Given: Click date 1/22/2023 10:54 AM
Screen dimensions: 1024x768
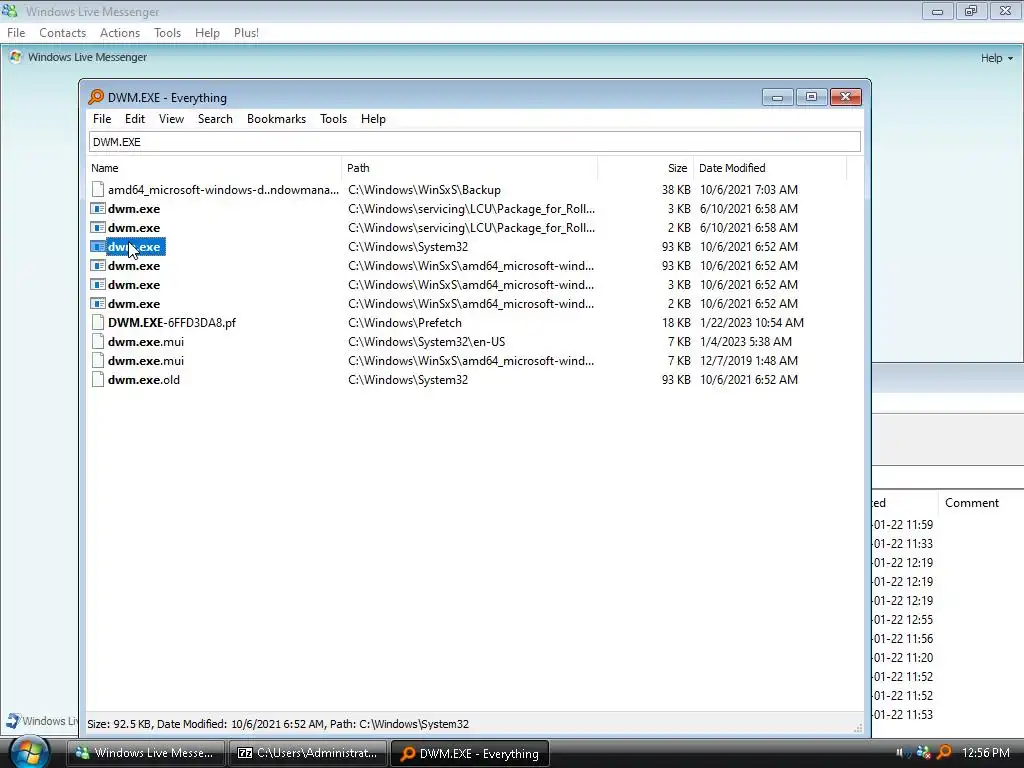Looking at the screenshot, I should [752, 323].
